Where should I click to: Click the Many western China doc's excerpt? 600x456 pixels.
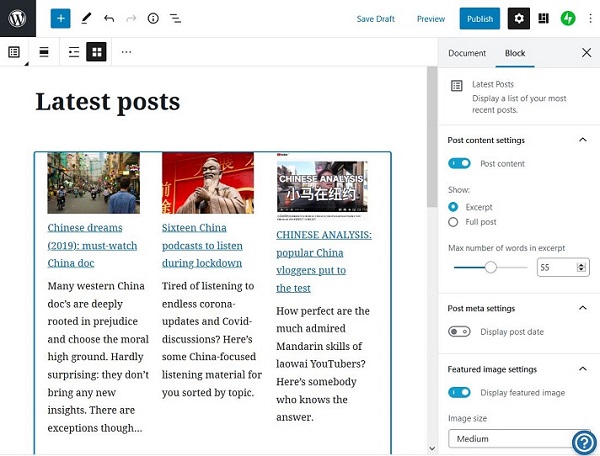[98, 357]
